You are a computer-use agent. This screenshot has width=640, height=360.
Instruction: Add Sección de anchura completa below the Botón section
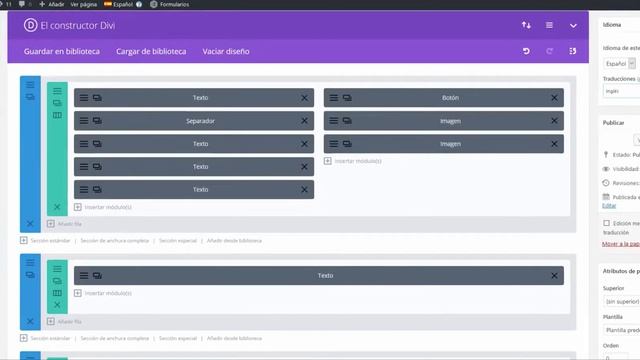pyautogui.click(x=115, y=241)
